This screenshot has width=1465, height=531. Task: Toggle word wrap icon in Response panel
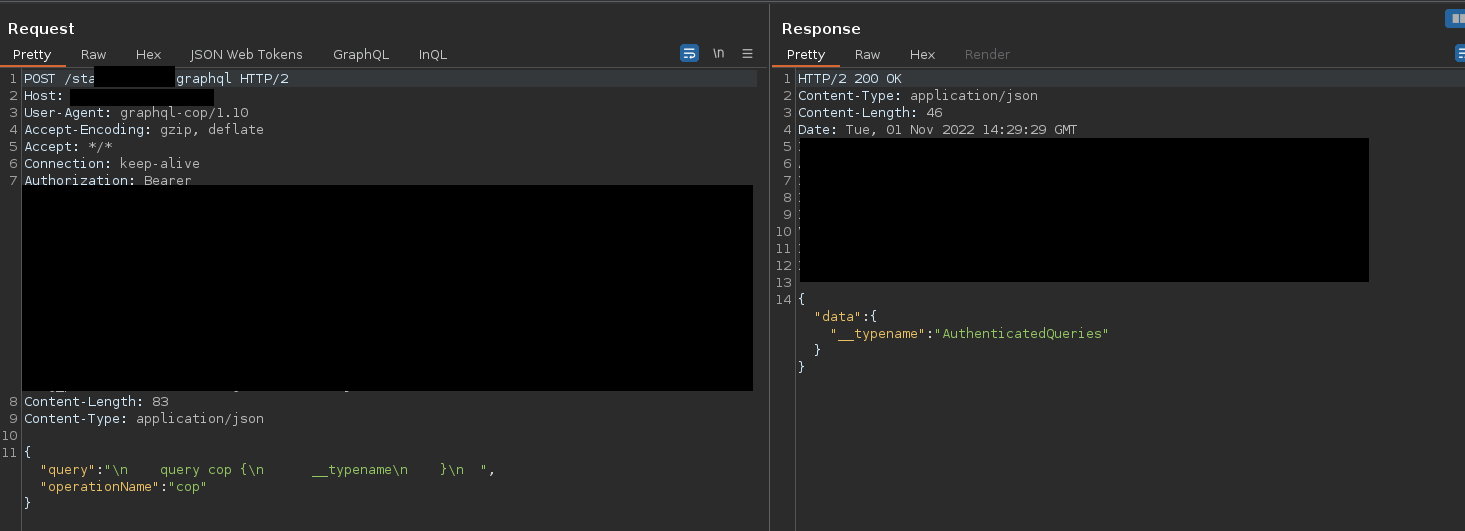pos(1460,54)
